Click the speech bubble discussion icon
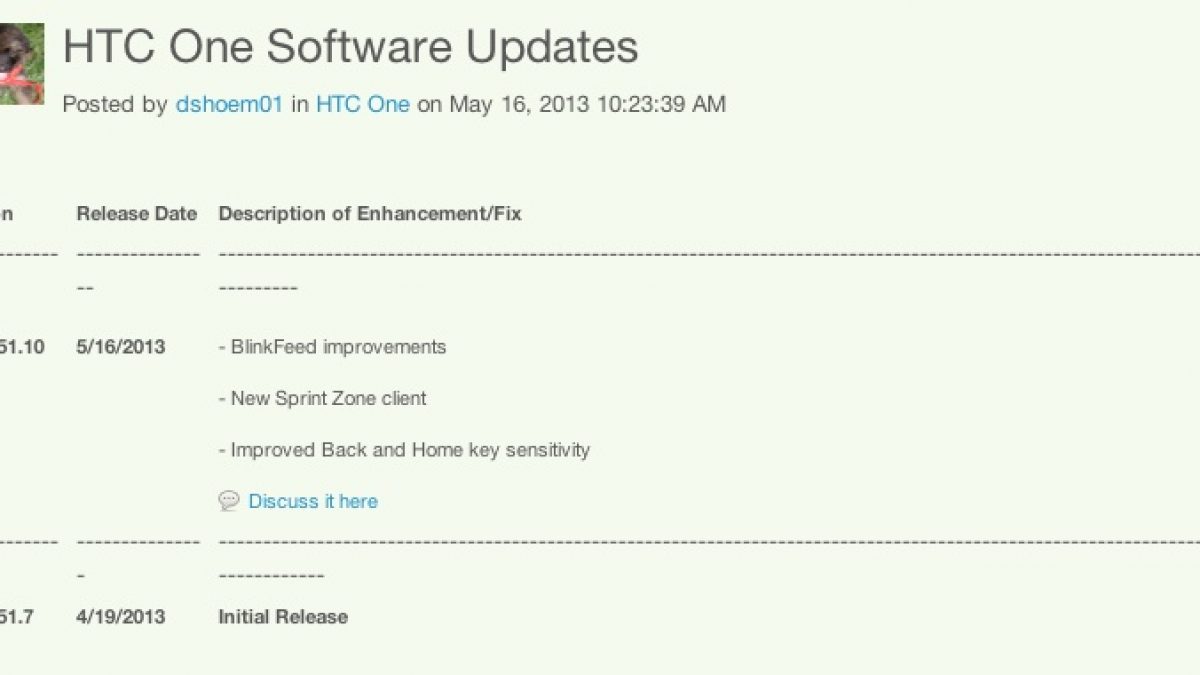Viewport: 1200px width, 675px height. coord(228,501)
